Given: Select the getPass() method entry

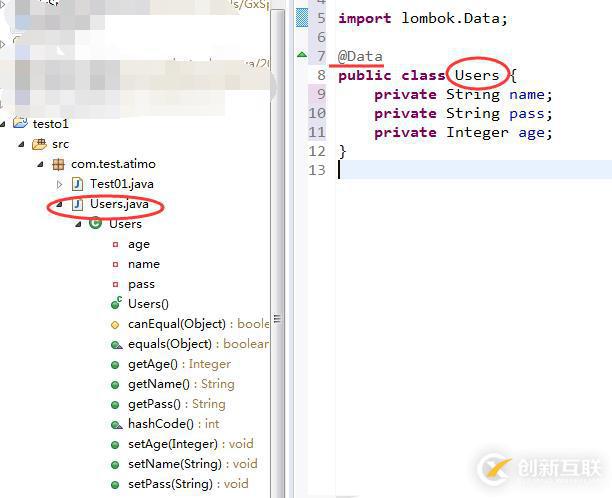Looking at the screenshot, I should click(177, 404).
